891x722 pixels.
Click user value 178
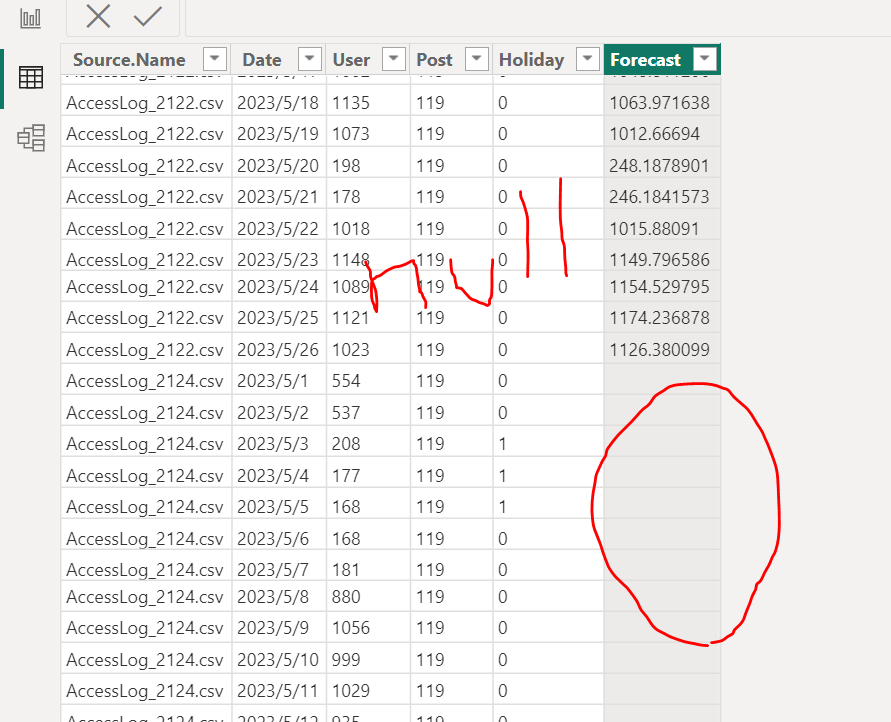click(x=346, y=197)
